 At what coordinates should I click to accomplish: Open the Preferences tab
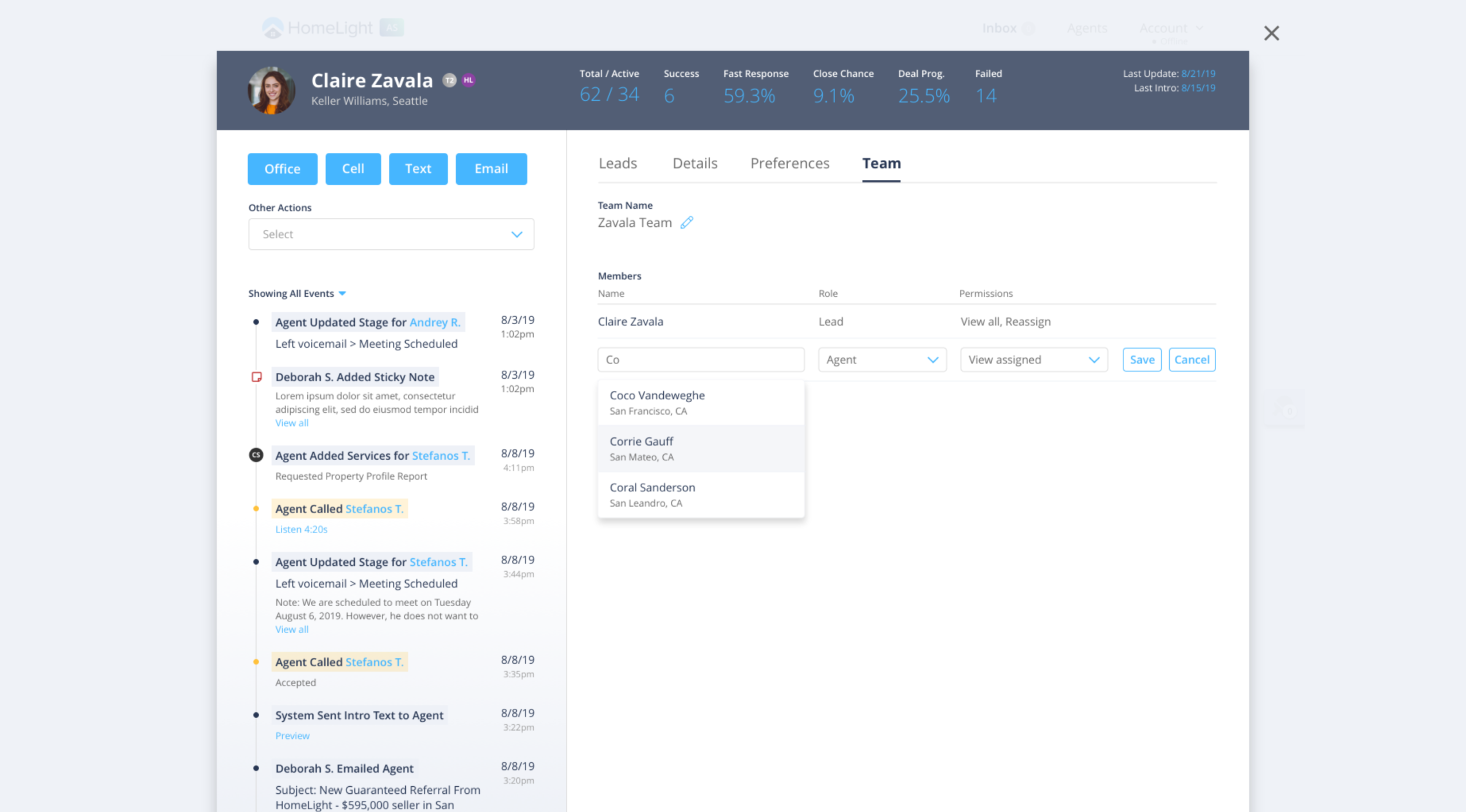pos(789,164)
